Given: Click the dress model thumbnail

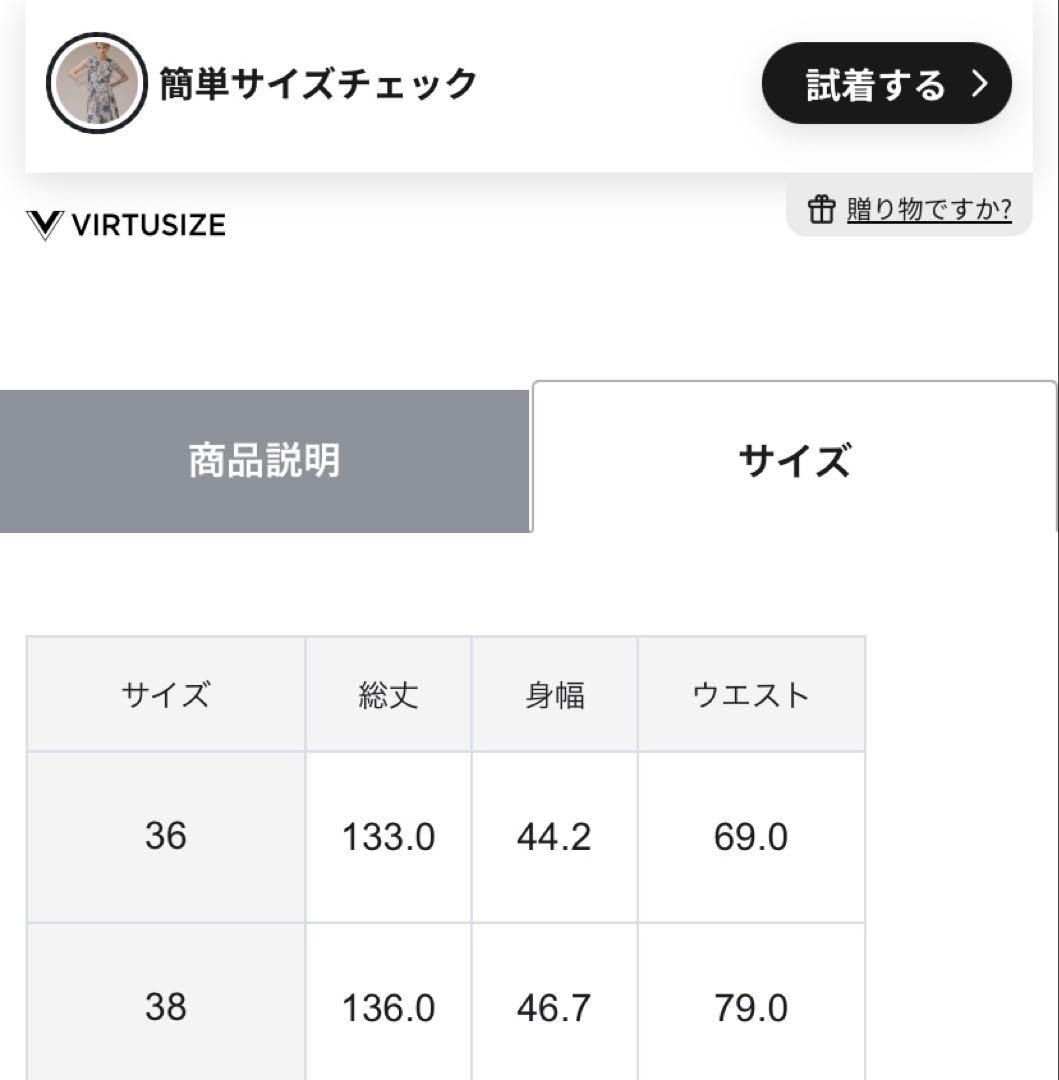Looking at the screenshot, I should pos(97,84).
